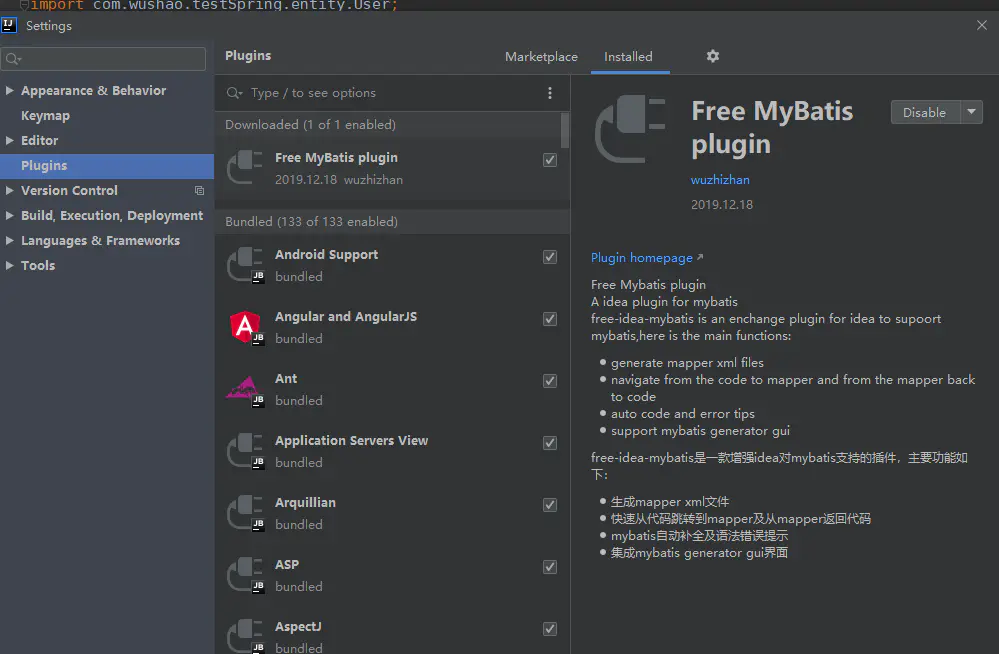The width and height of the screenshot is (999, 654).
Task: Select Plugins in the settings tree
Action: pos(107,166)
